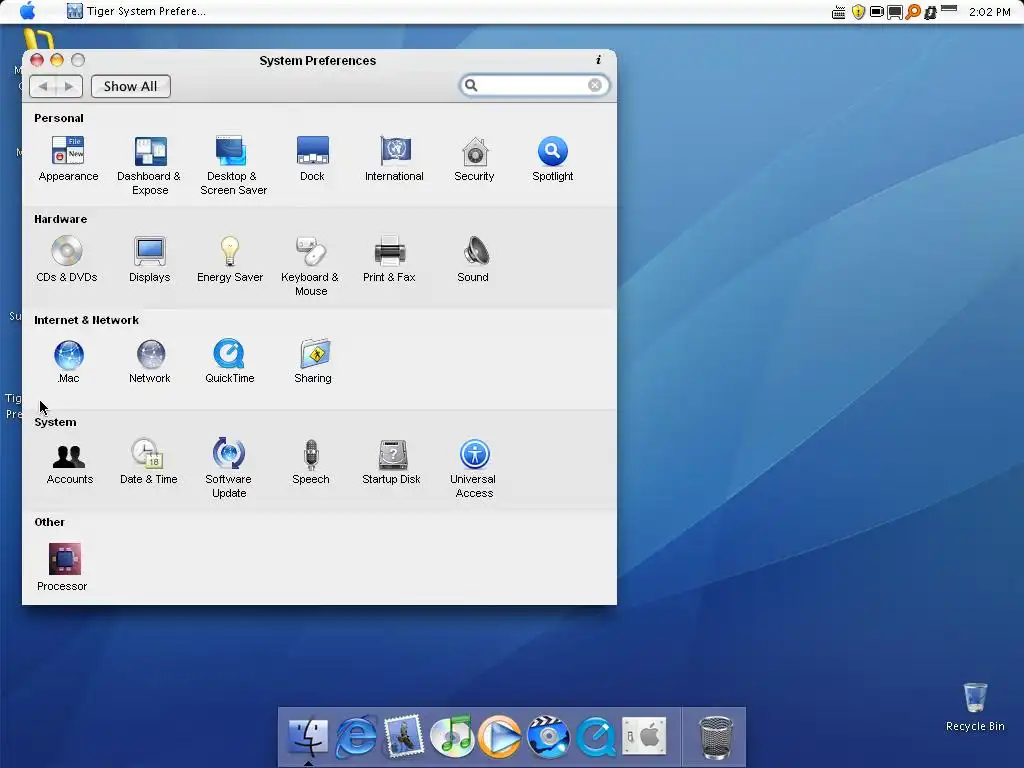Image resolution: width=1024 pixels, height=768 pixels.
Task: Open Print & Fax preferences
Action: (389, 259)
